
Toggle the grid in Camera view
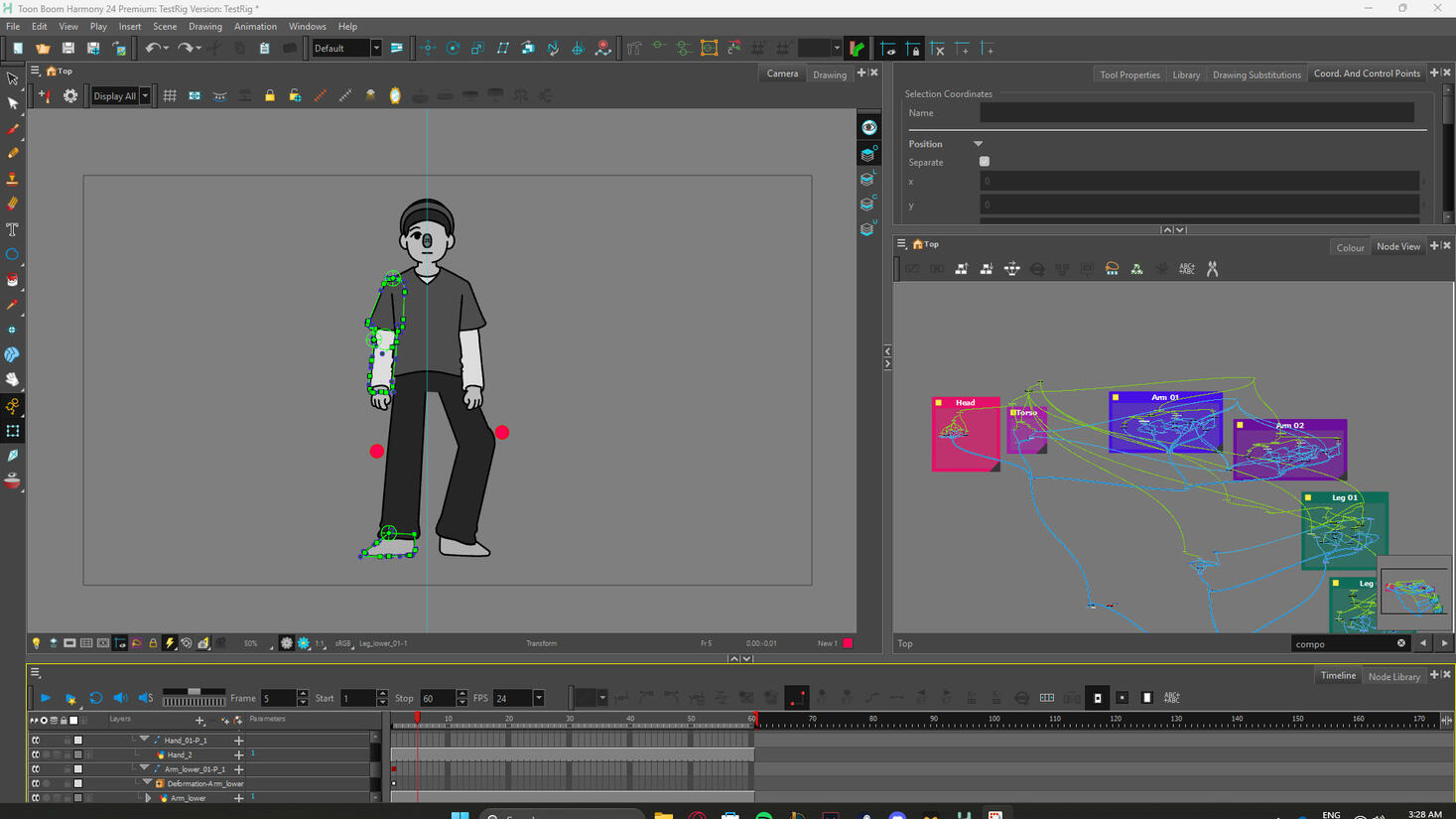[170, 96]
